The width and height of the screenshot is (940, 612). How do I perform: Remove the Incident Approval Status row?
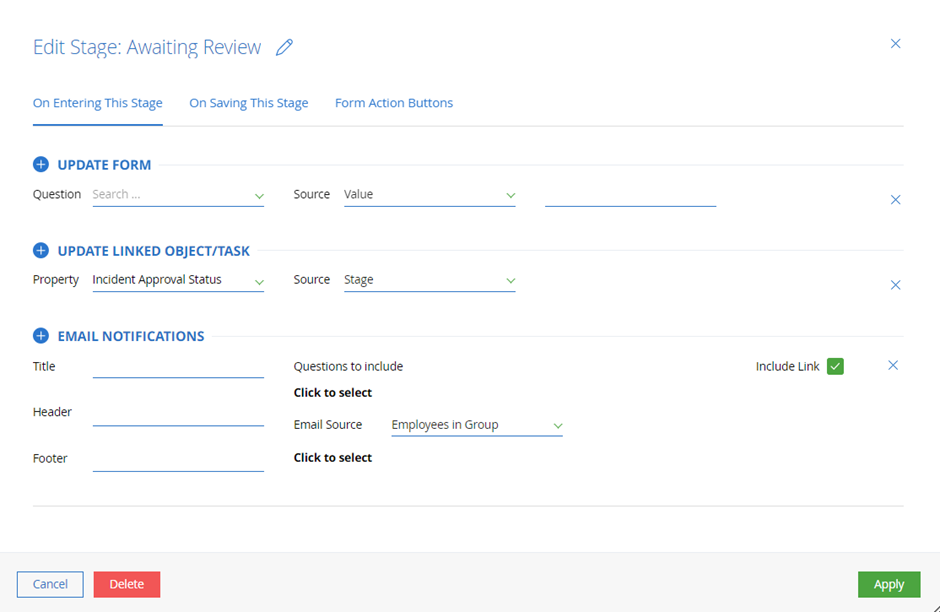pos(895,285)
